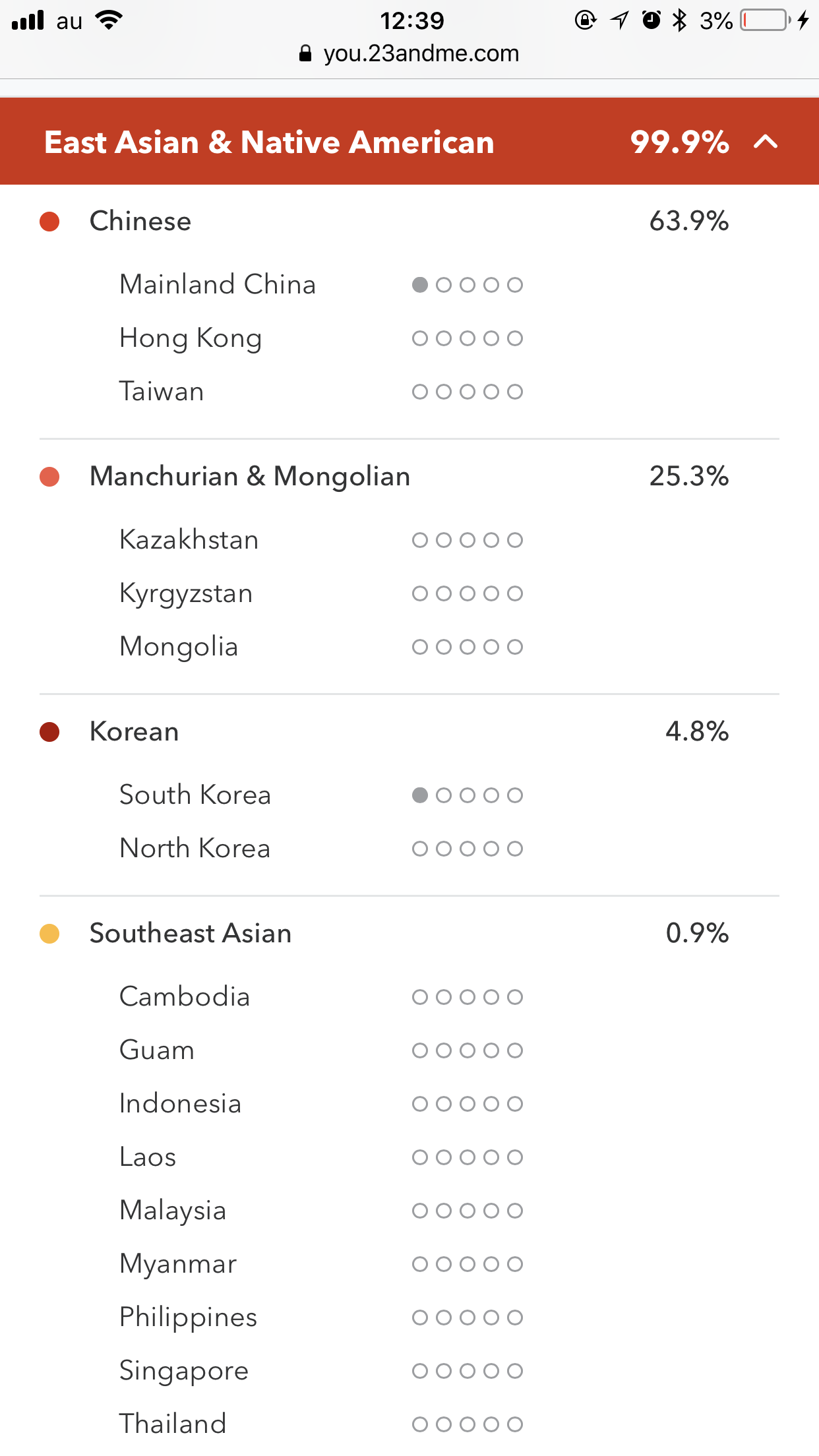Tap the alarm clock status icon

(x=652, y=20)
